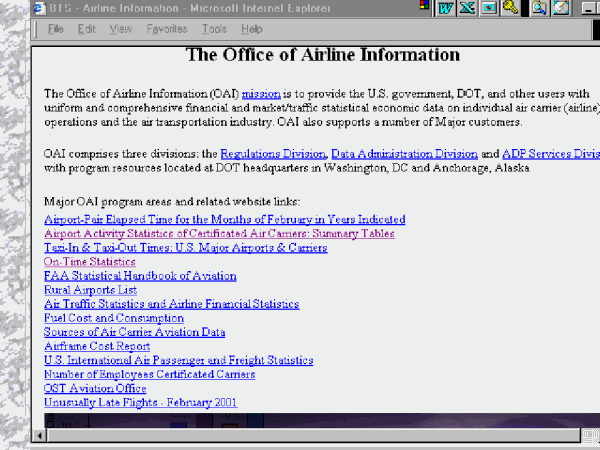Launch Microsoft Word from the Office shortcut bar
600x450 pixels.
click(x=446, y=9)
